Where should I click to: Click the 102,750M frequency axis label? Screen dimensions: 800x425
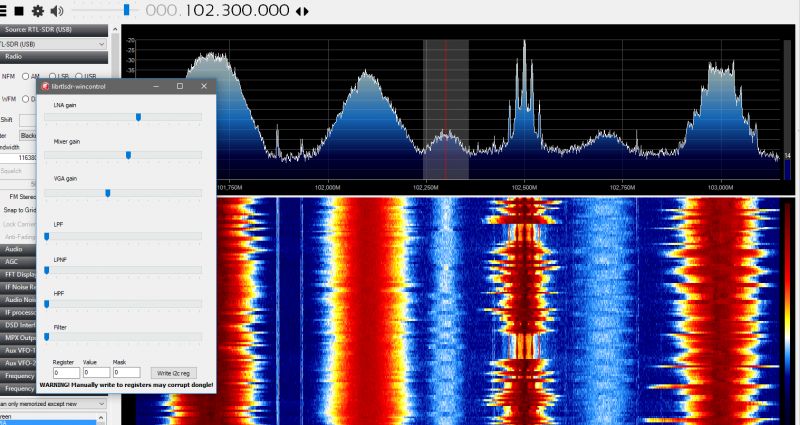(622, 188)
